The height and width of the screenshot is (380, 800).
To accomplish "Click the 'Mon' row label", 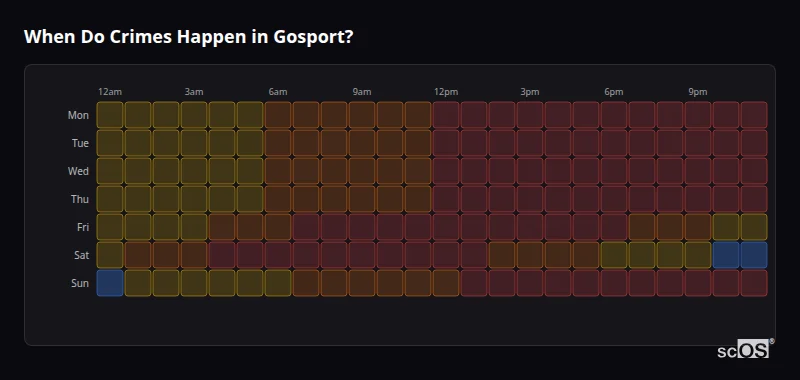I will click(78, 115).
